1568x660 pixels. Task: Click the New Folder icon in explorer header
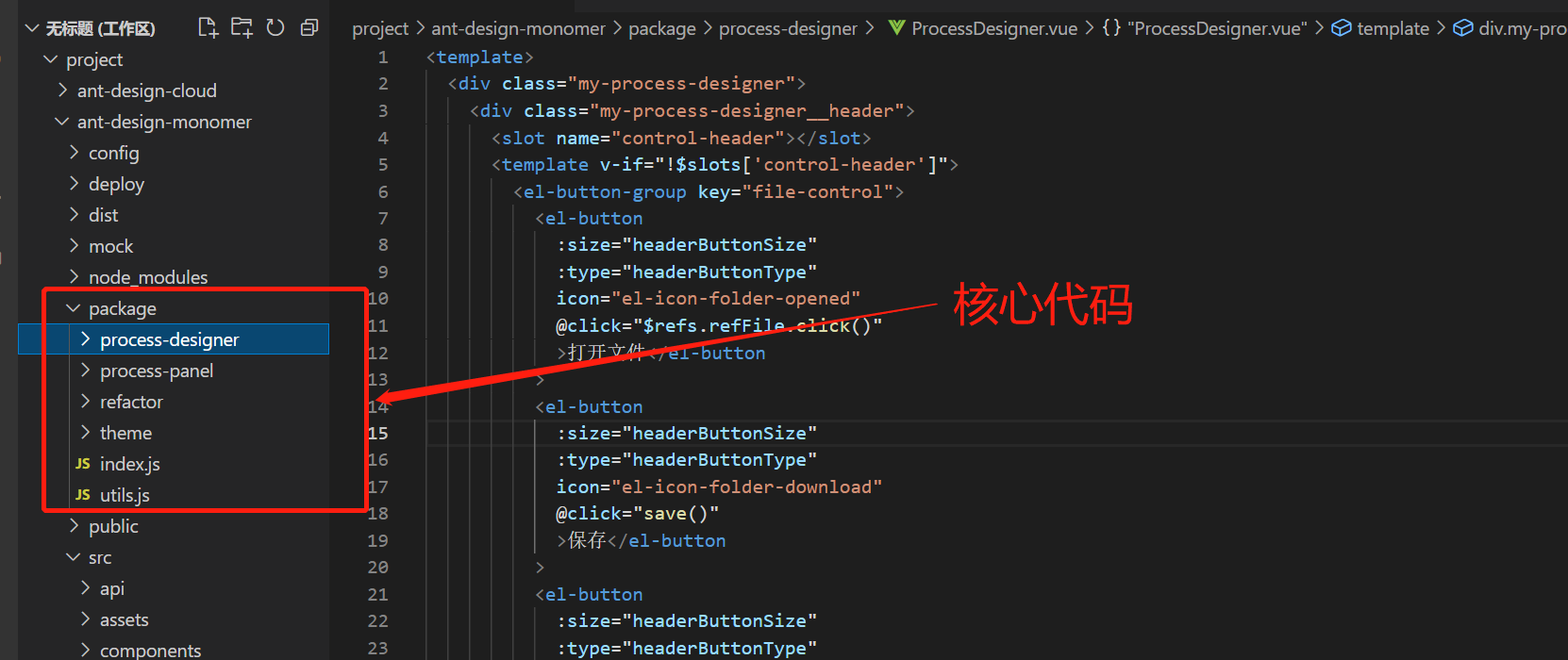coord(242,27)
